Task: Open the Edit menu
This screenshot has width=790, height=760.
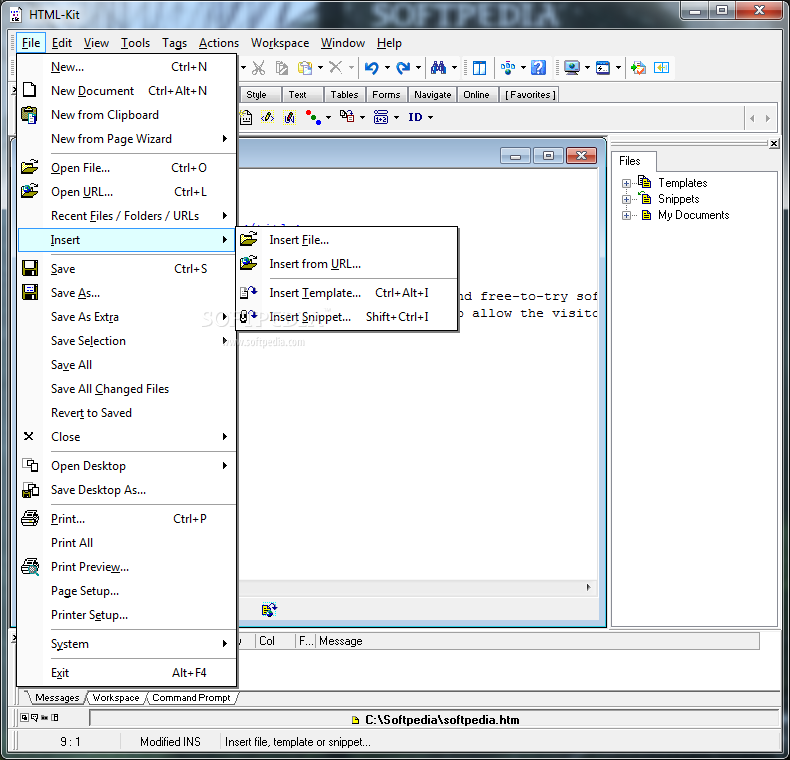Action: [x=61, y=43]
